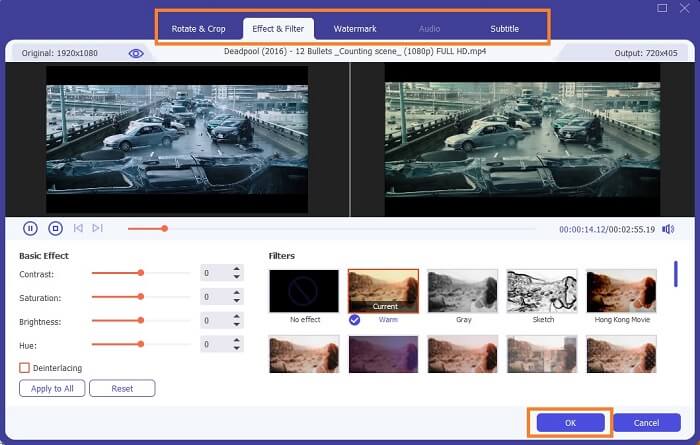
Task: Pause the video playback
Action: coord(30,229)
